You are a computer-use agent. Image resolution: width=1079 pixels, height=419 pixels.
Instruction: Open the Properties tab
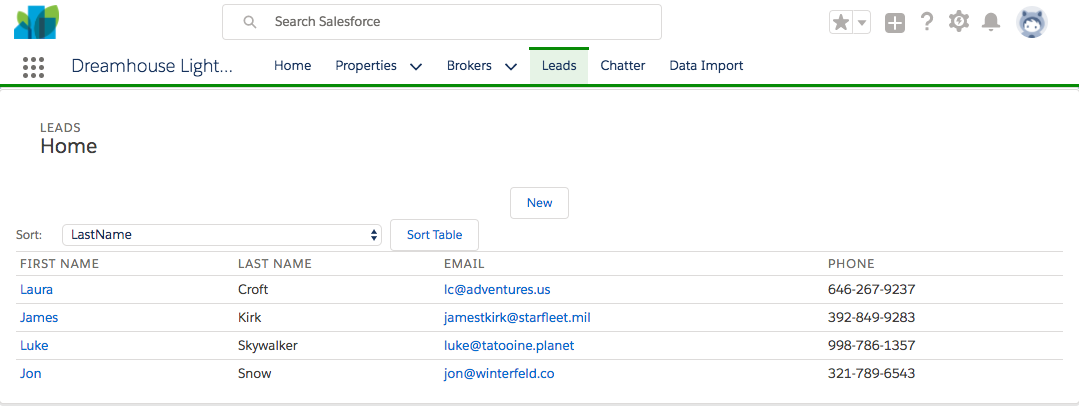pos(366,66)
